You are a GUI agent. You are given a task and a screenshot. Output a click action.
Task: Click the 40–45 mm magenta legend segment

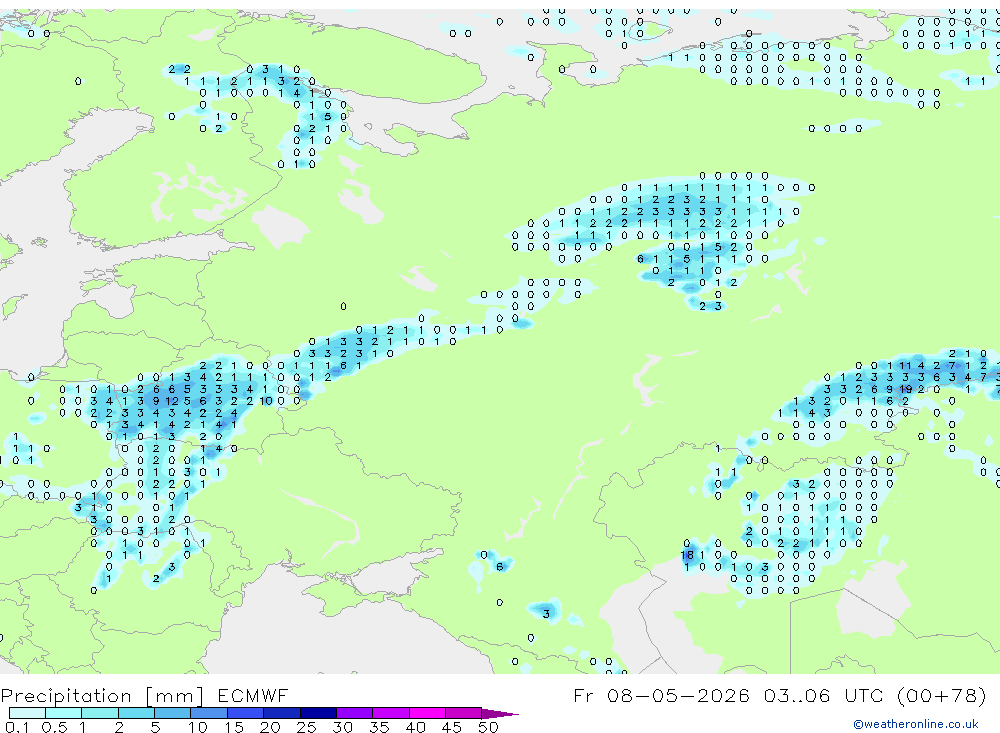[x=427, y=713]
